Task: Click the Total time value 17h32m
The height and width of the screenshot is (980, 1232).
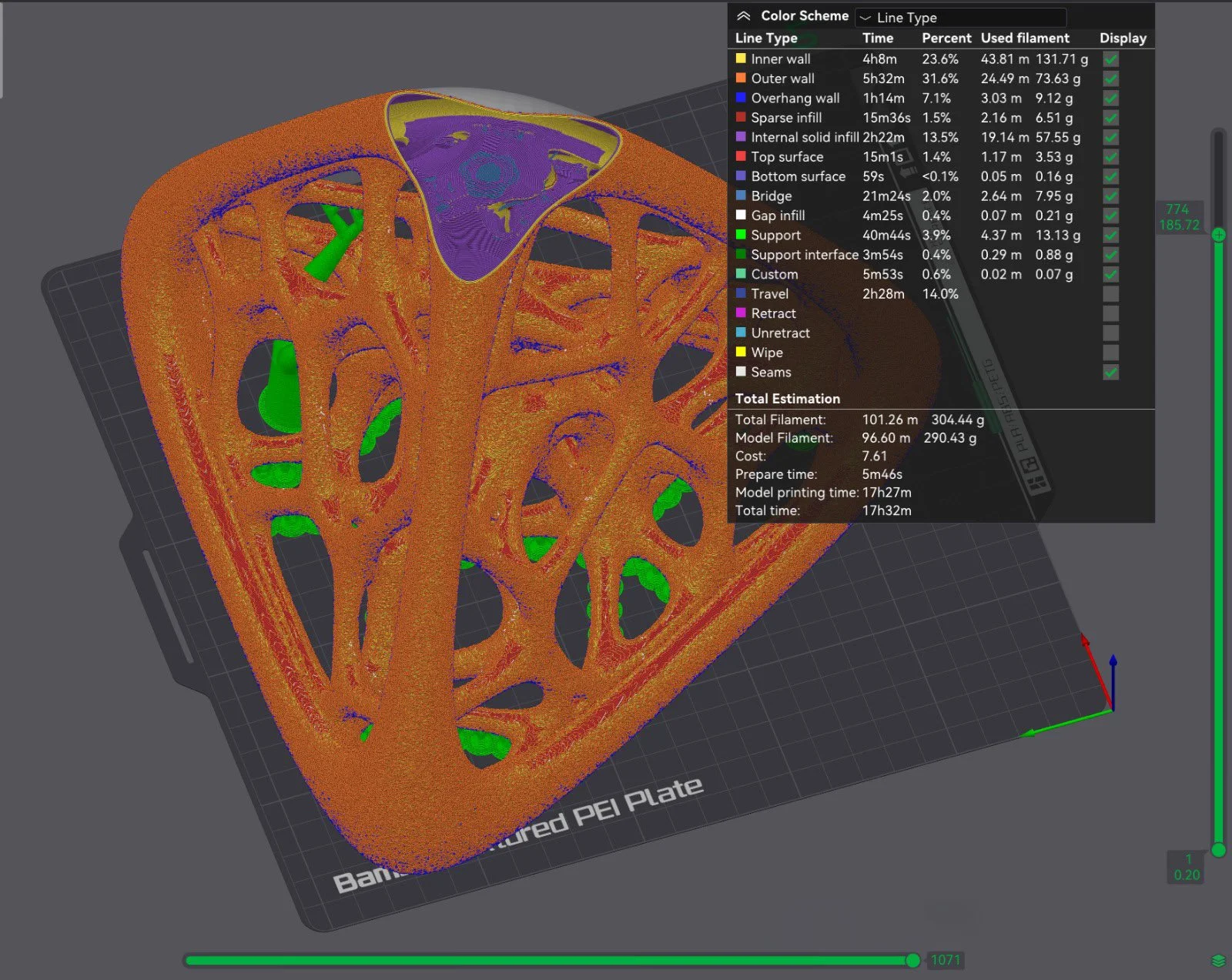Action: pyautogui.click(x=886, y=510)
